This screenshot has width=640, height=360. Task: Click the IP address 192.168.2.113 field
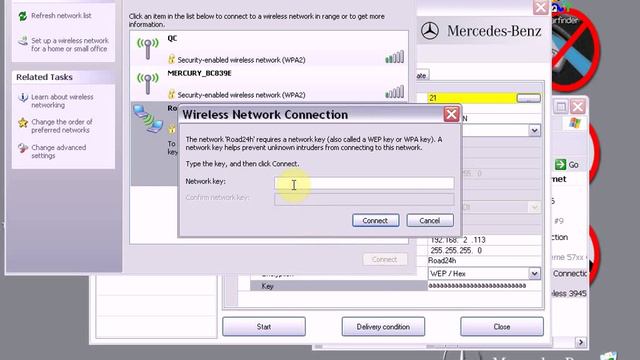484,240
